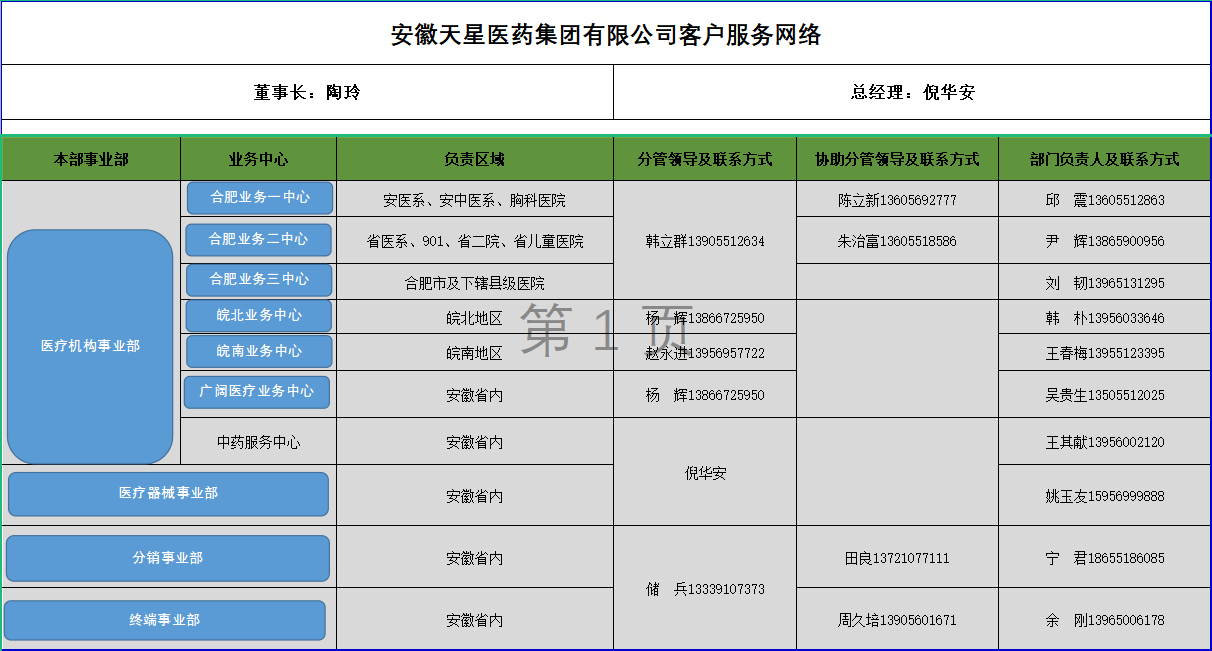Click the 合肥业务三中心 shape
Viewport: 1212px width, 651px height.
pyautogui.click(x=259, y=280)
